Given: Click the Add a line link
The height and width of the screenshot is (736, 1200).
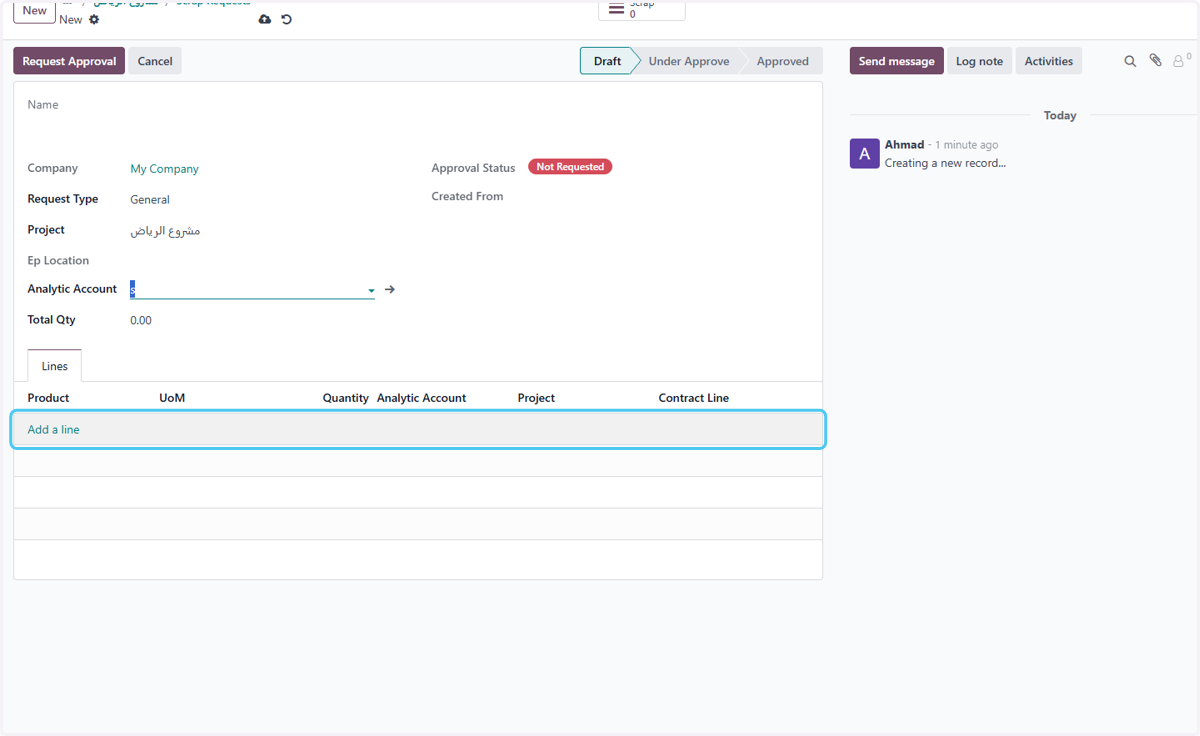Looking at the screenshot, I should click(x=54, y=430).
